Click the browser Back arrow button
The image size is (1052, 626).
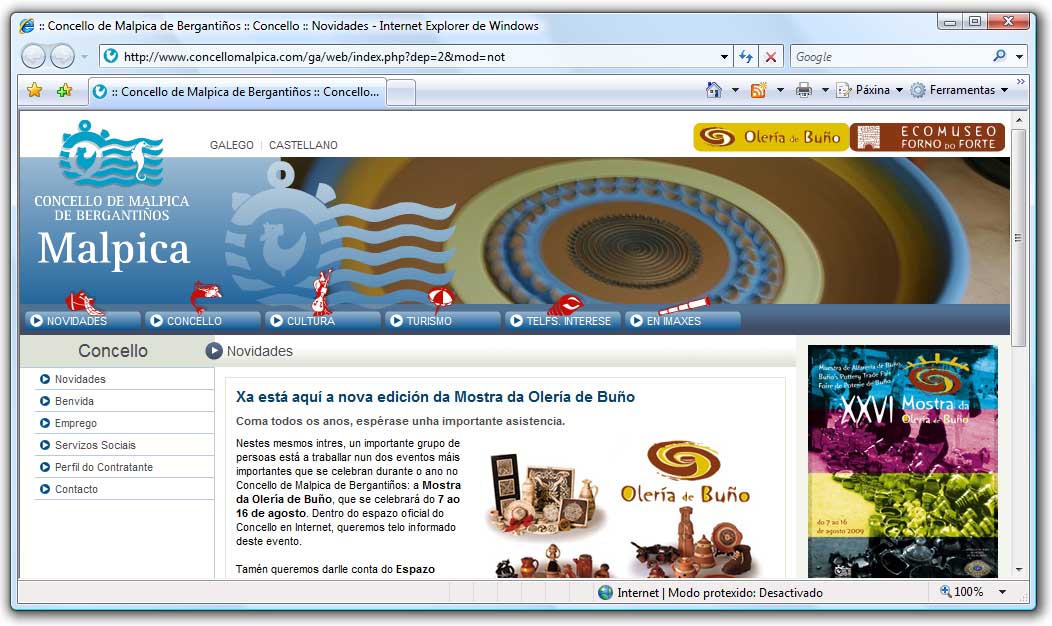coord(33,56)
